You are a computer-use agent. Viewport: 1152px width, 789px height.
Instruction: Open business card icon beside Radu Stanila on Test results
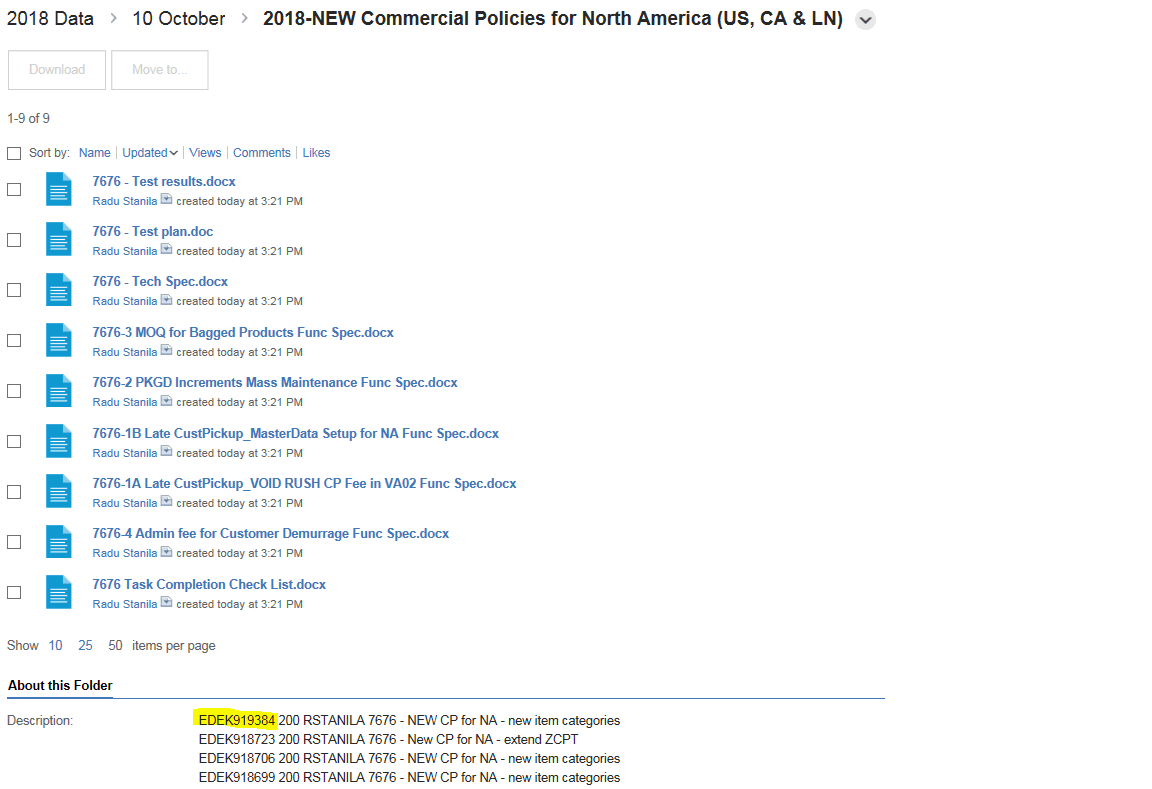coord(167,200)
